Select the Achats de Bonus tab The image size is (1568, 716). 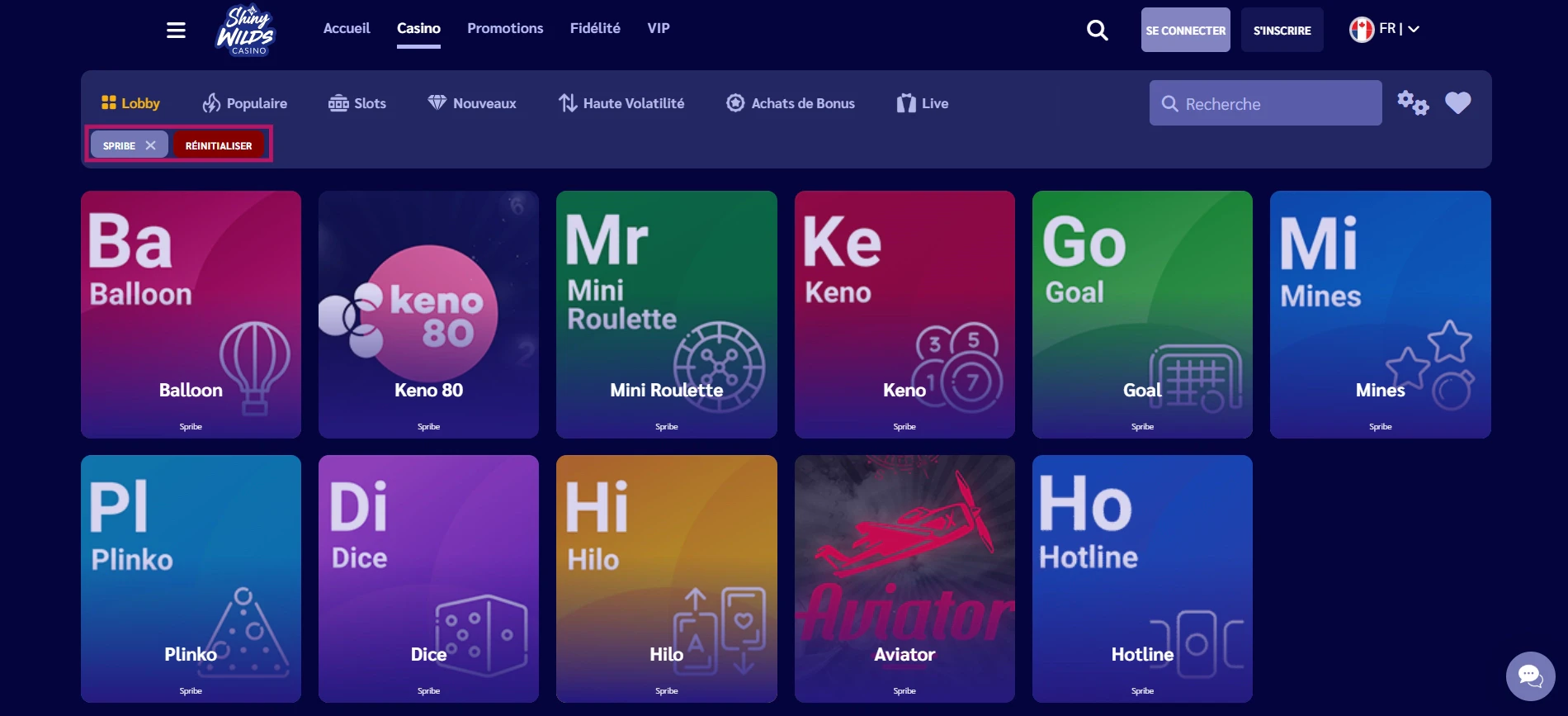(790, 103)
